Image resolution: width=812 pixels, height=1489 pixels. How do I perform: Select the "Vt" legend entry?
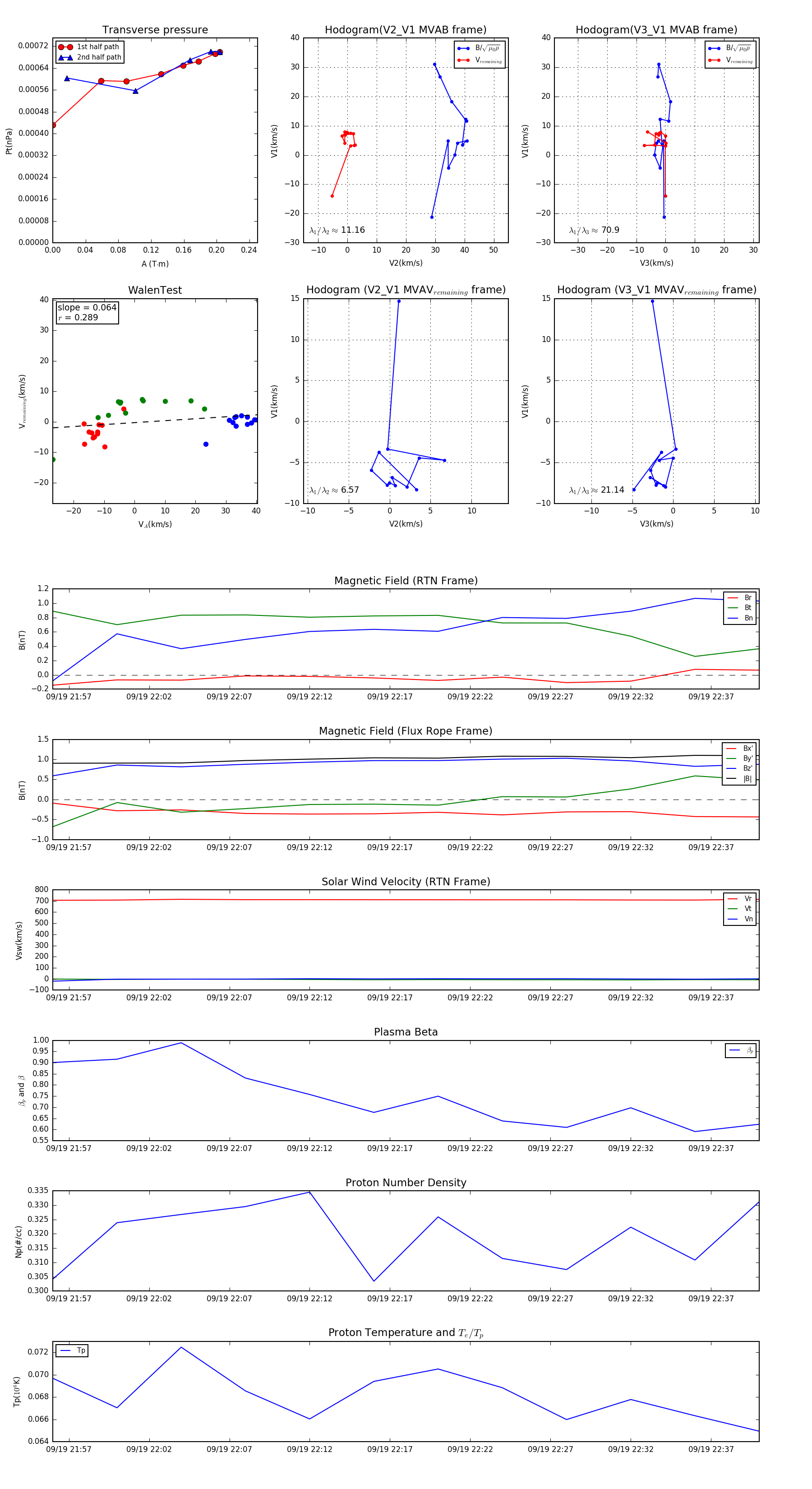(740, 909)
